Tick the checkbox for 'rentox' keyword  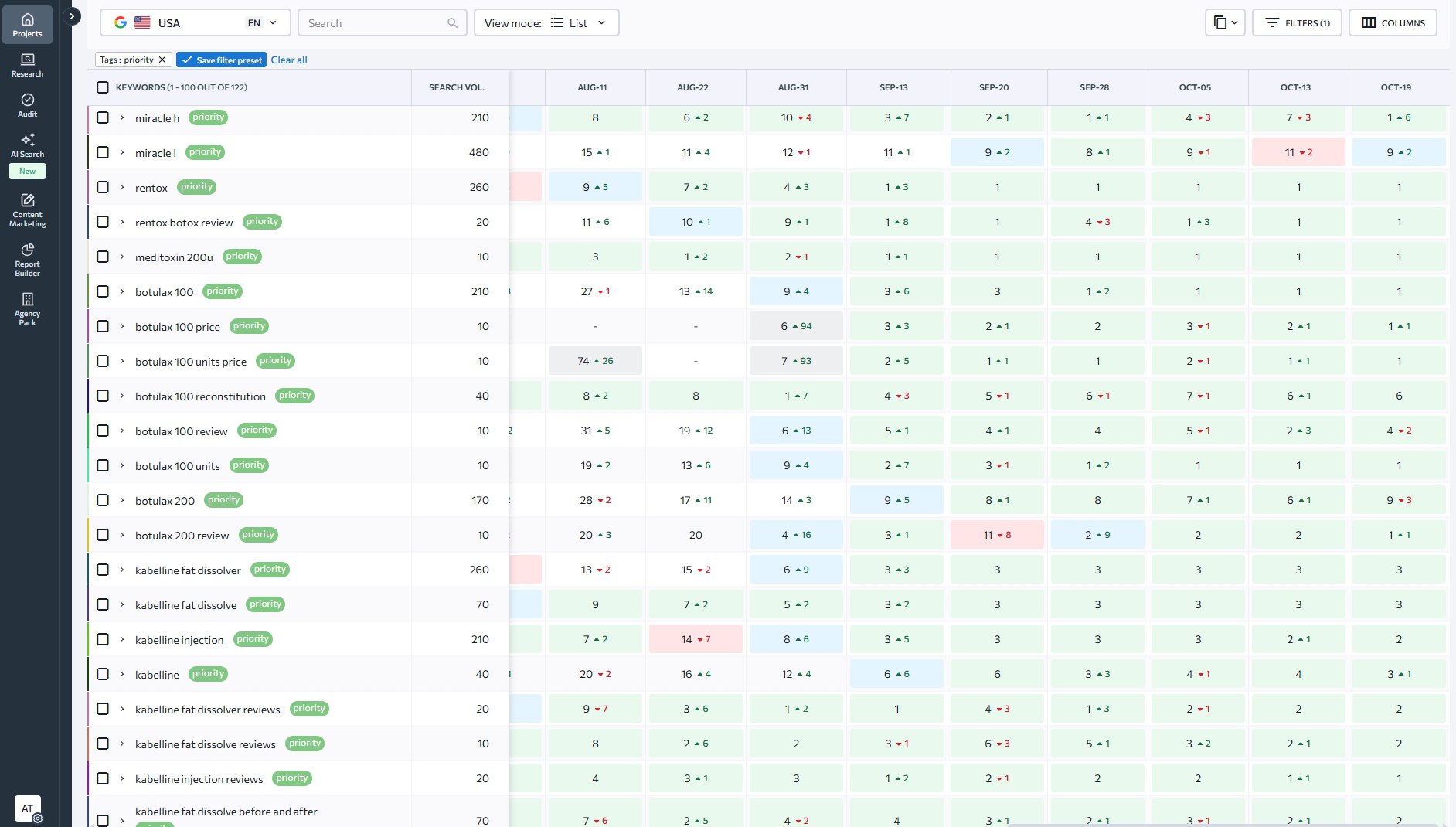[103, 187]
